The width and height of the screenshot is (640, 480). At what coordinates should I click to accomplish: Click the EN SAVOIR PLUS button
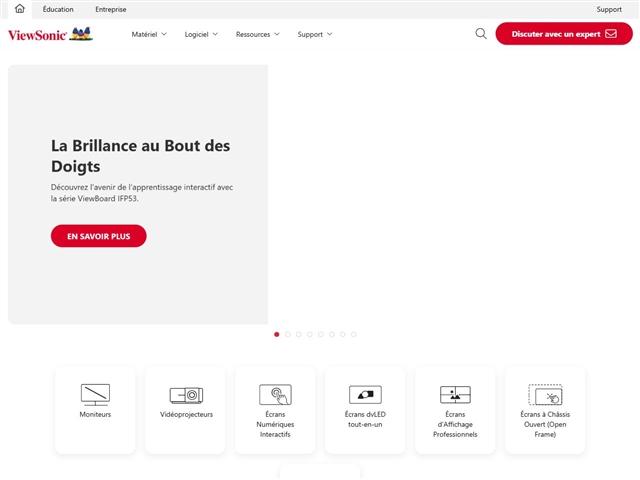[98, 236]
